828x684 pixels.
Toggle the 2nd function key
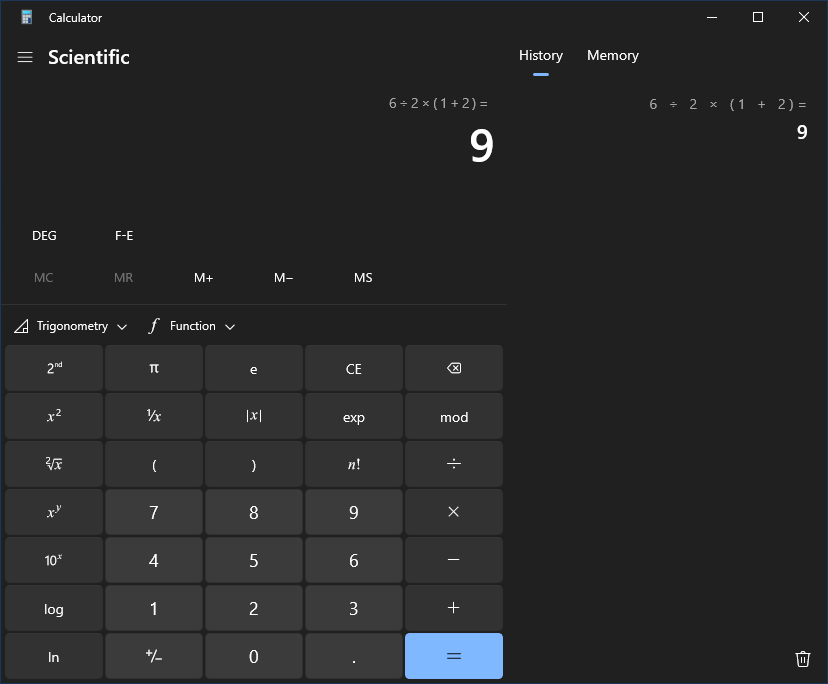pyautogui.click(x=54, y=368)
